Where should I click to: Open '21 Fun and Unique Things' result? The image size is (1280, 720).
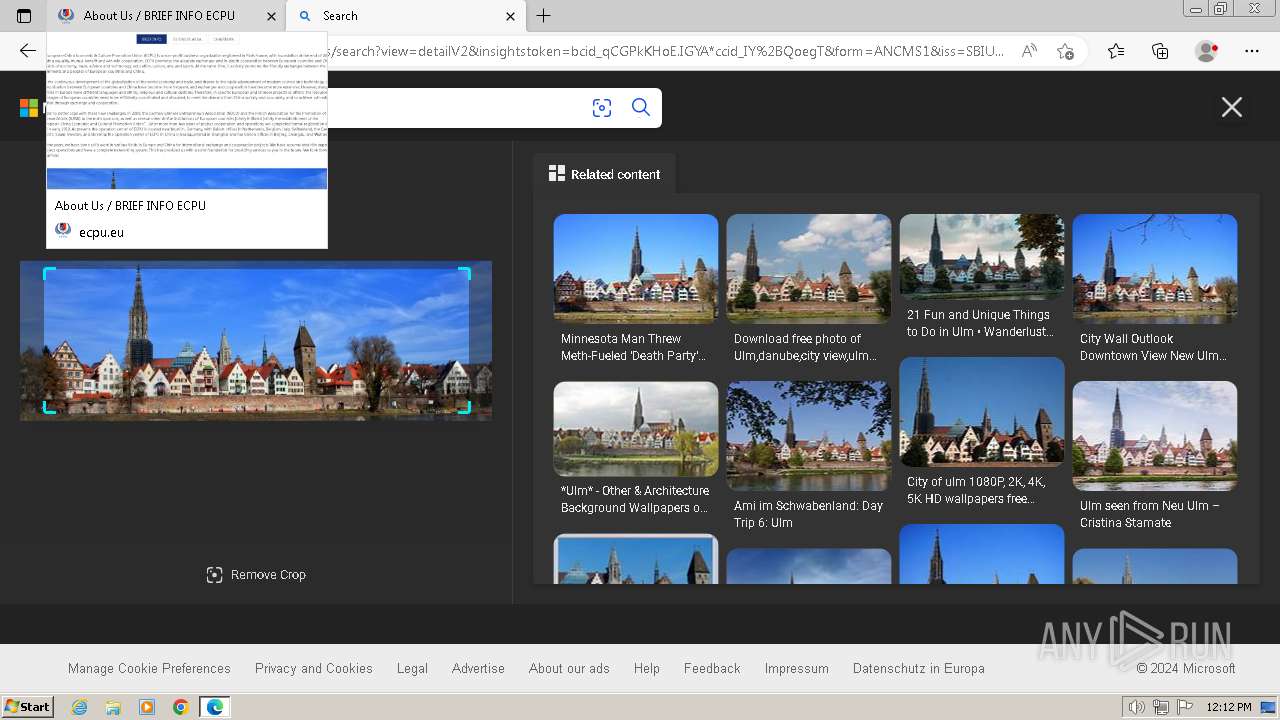click(982, 257)
